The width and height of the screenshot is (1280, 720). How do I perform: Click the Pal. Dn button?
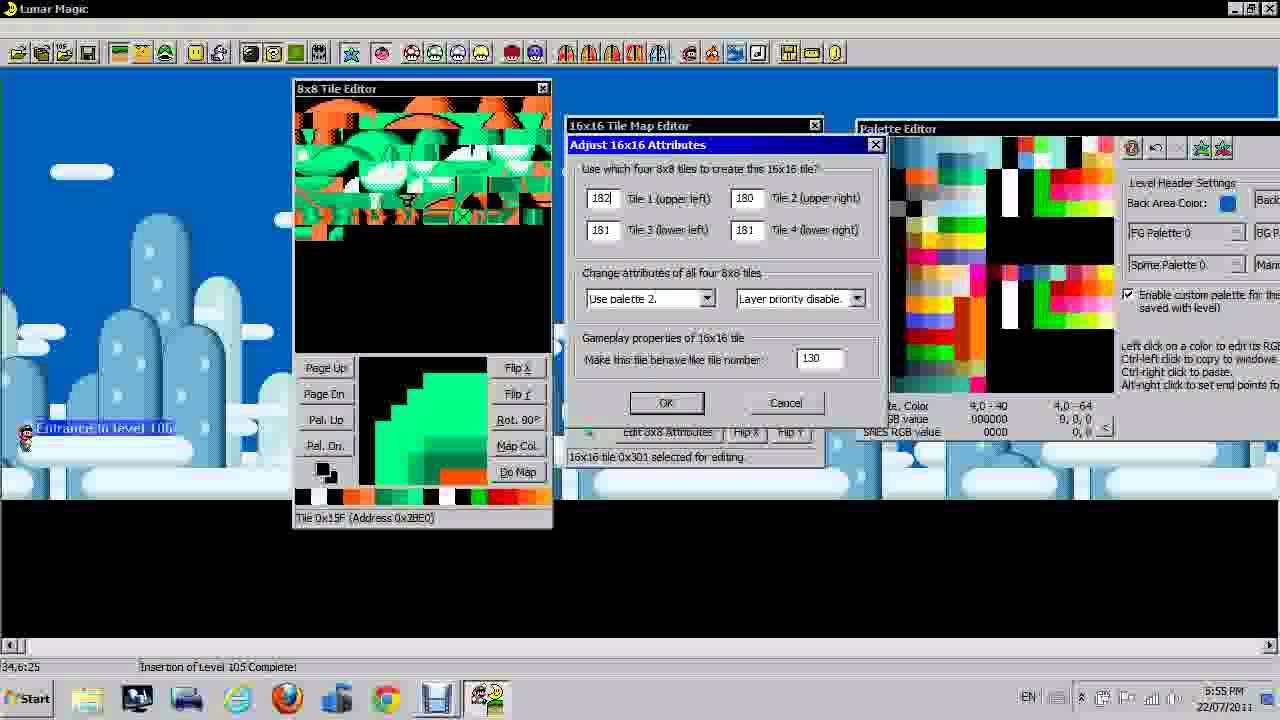click(x=325, y=446)
